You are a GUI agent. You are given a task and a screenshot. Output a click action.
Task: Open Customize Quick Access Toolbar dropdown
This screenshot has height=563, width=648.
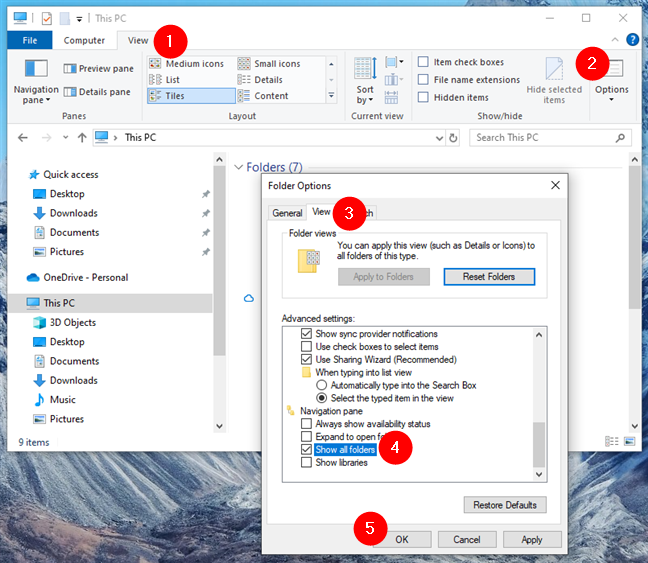click(x=79, y=19)
